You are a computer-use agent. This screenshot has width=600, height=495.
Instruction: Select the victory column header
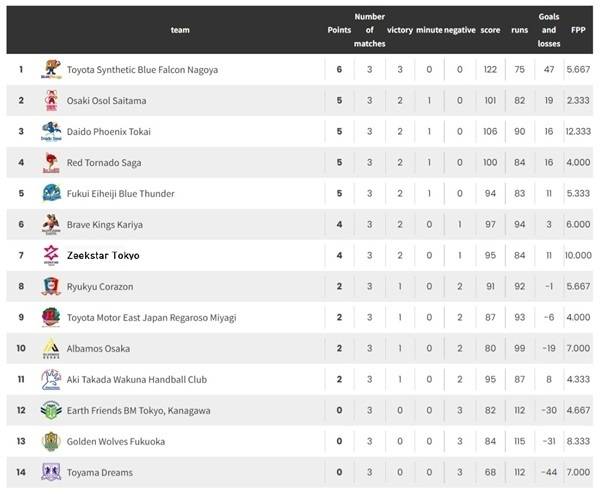pos(399,30)
